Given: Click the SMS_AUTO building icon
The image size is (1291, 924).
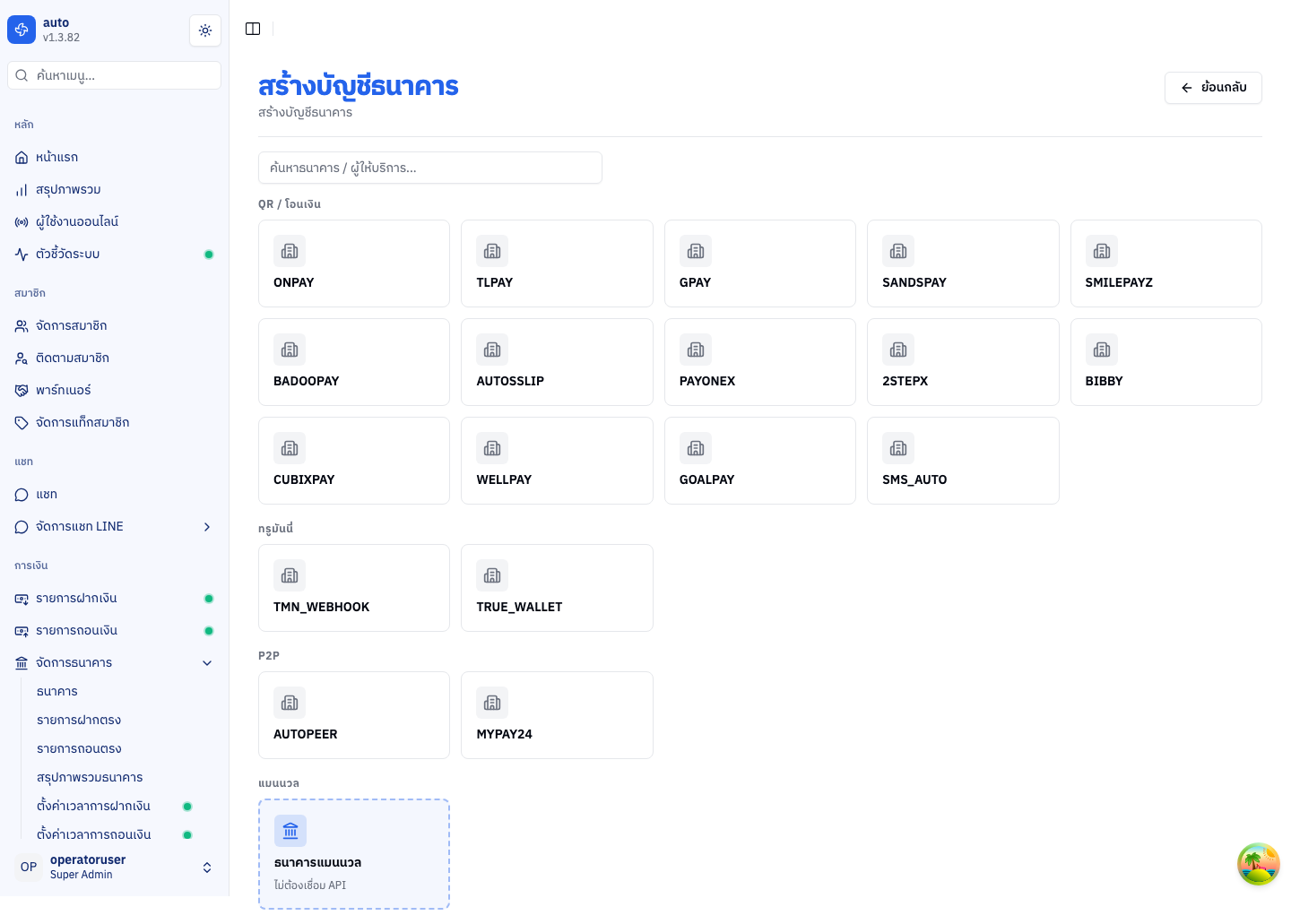Looking at the screenshot, I should coord(898,448).
